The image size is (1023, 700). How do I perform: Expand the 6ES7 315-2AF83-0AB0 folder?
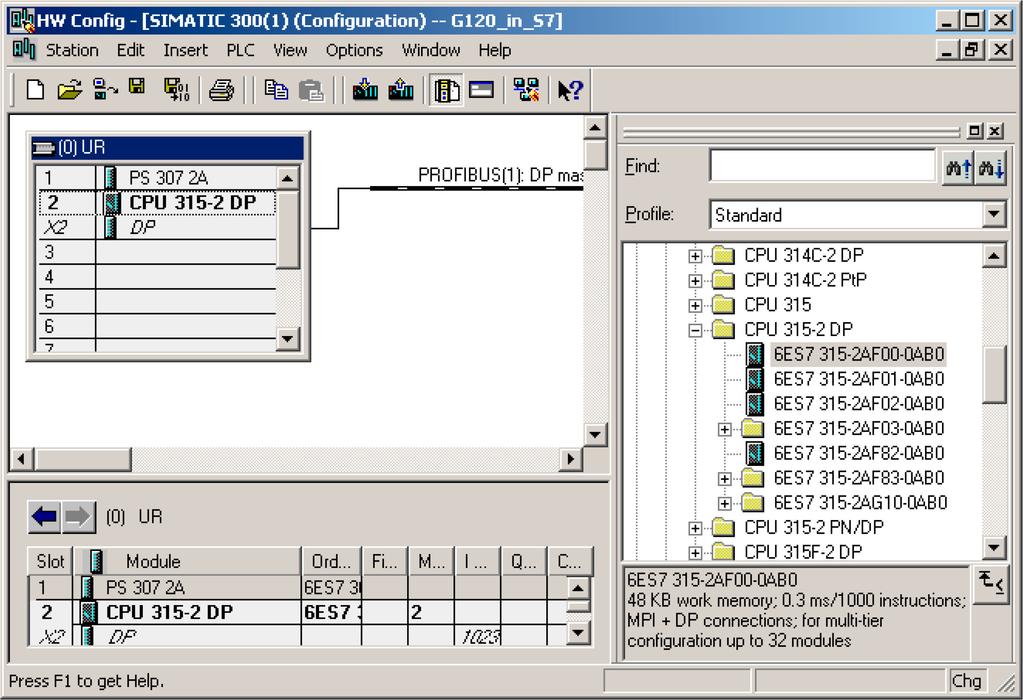point(725,479)
